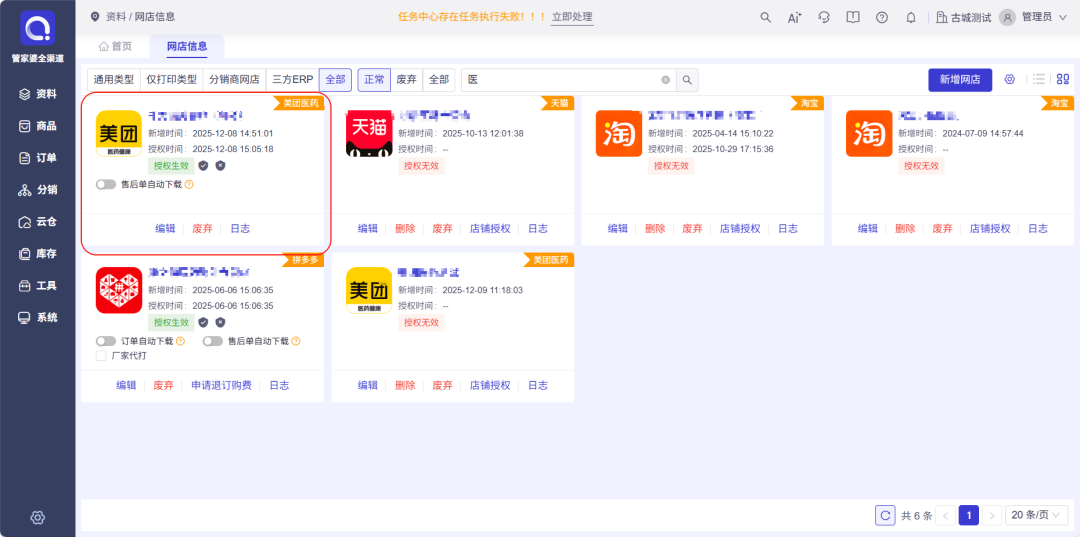Image resolution: width=1080 pixels, height=537 pixels.
Task: Open the 云仓 sidebar module
Action: click(x=38, y=221)
